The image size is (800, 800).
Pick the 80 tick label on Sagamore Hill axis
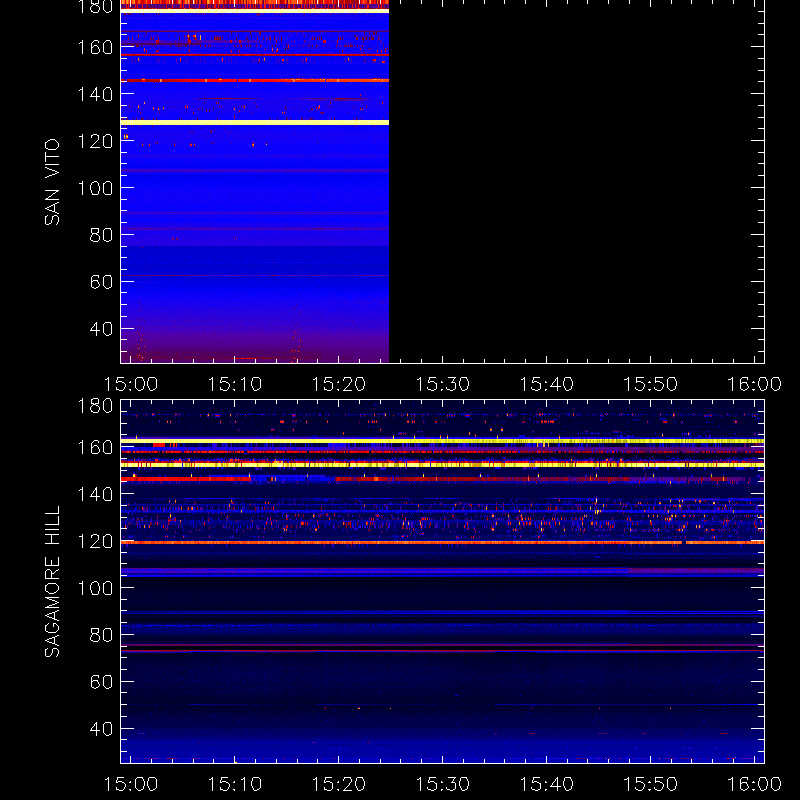(x=101, y=635)
